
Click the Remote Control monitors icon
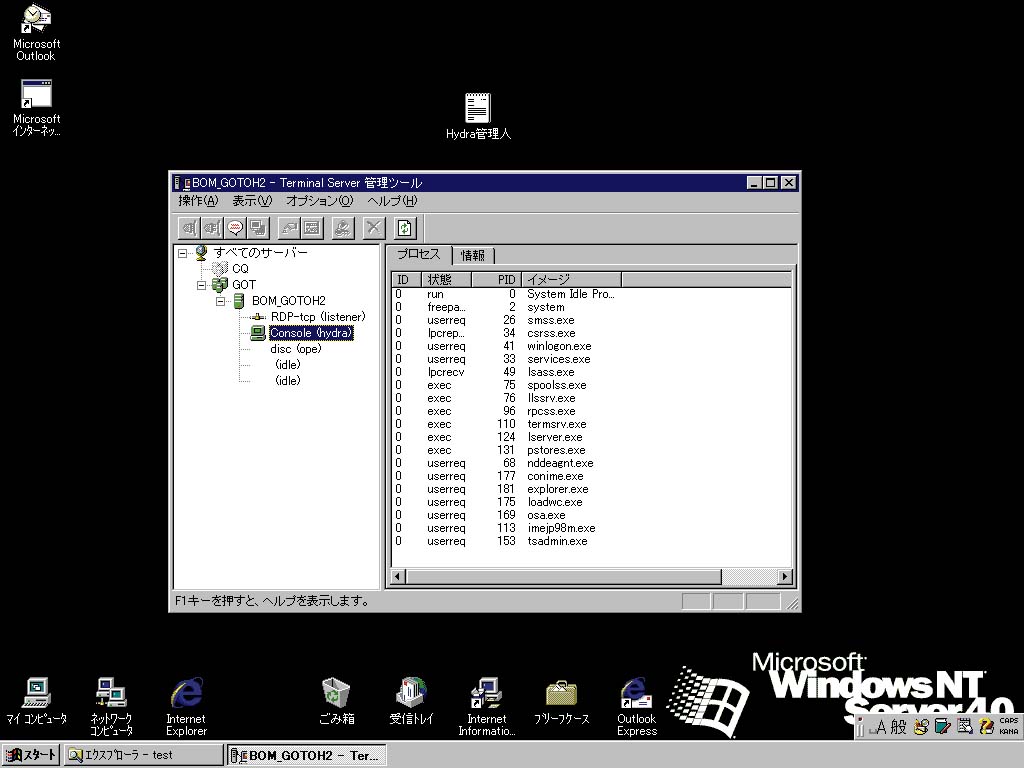[x=258, y=228]
